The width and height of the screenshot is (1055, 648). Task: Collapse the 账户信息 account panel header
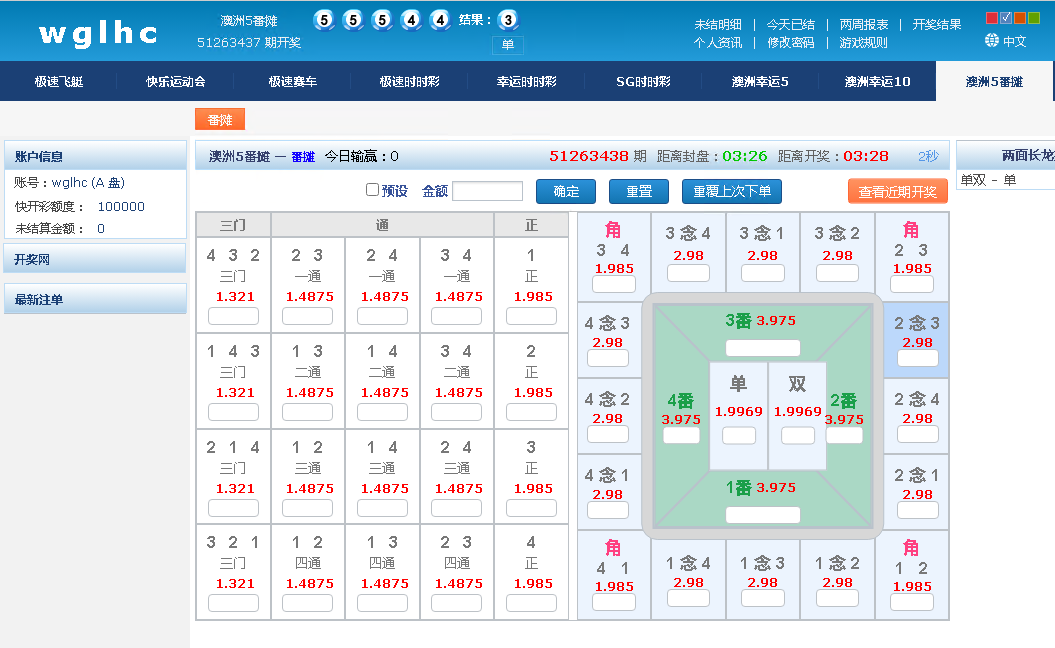click(x=95, y=156)
